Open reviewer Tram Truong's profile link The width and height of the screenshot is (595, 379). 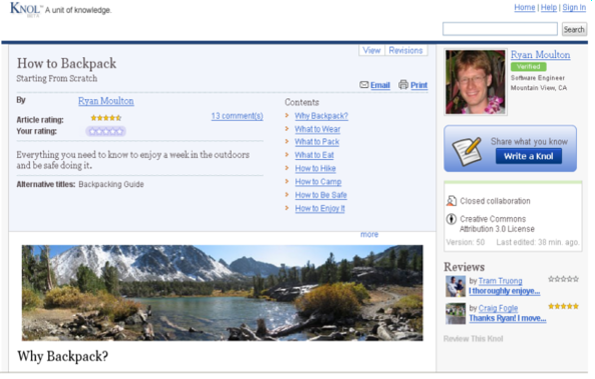pyautogui.click(x=500, y=281)
